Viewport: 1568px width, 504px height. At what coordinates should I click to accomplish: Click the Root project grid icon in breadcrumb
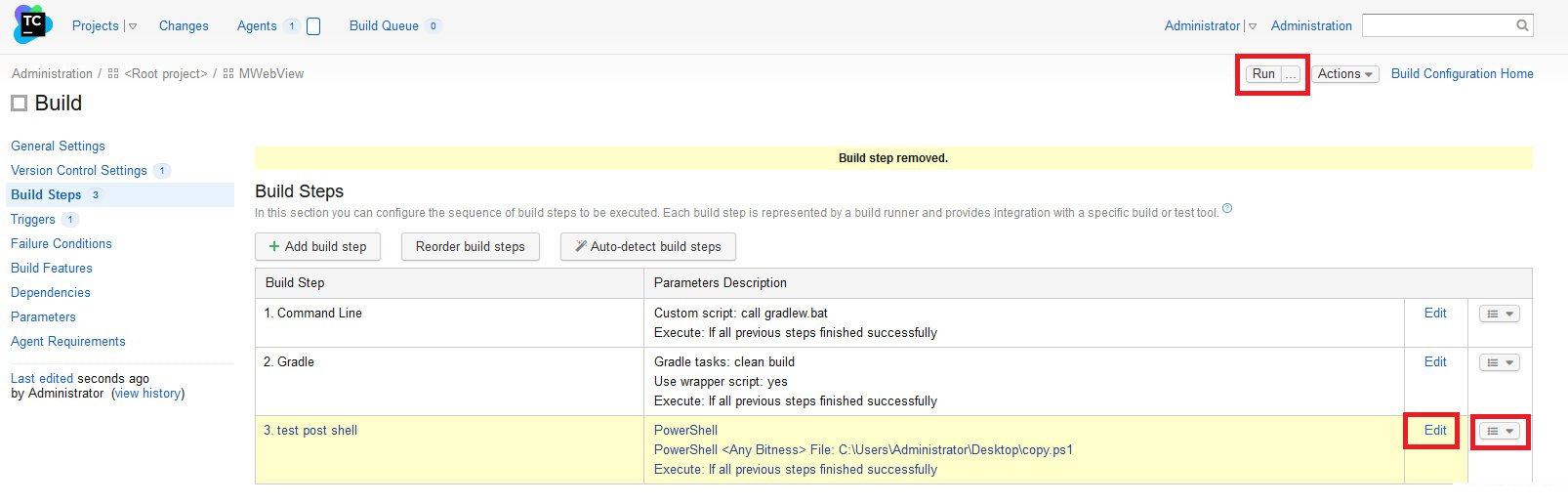click(x=113, y=74)
